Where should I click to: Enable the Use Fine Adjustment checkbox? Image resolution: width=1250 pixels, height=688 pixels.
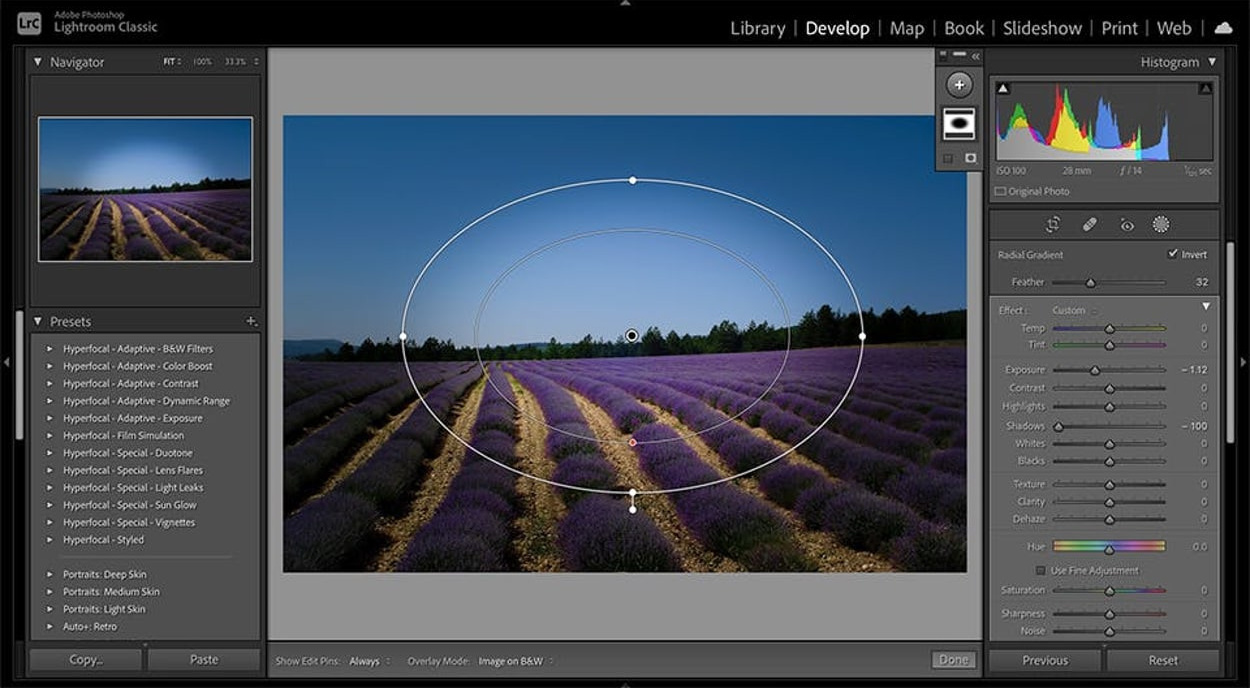tap(1041, 571)
